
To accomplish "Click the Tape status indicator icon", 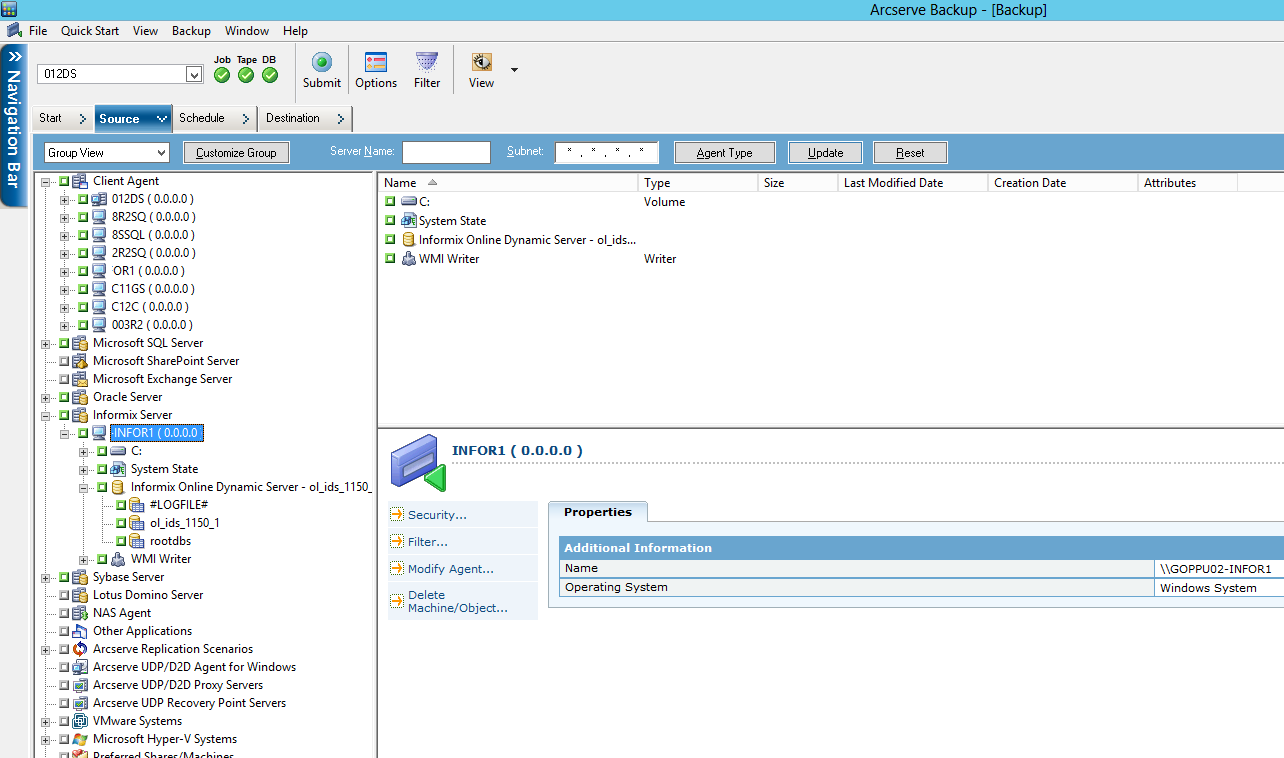I will click(x=245, y=74).
